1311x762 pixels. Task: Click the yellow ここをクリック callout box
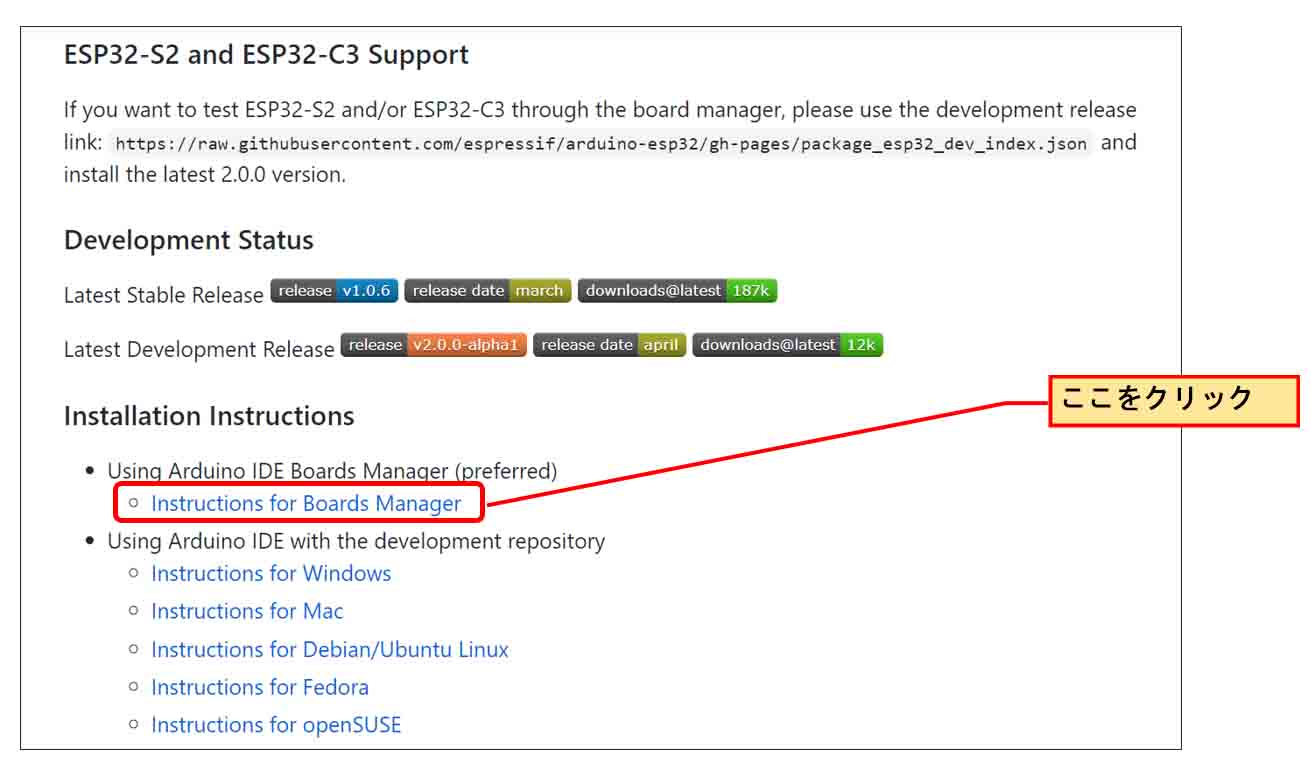pyautogui.click(x=1173, y=401)
